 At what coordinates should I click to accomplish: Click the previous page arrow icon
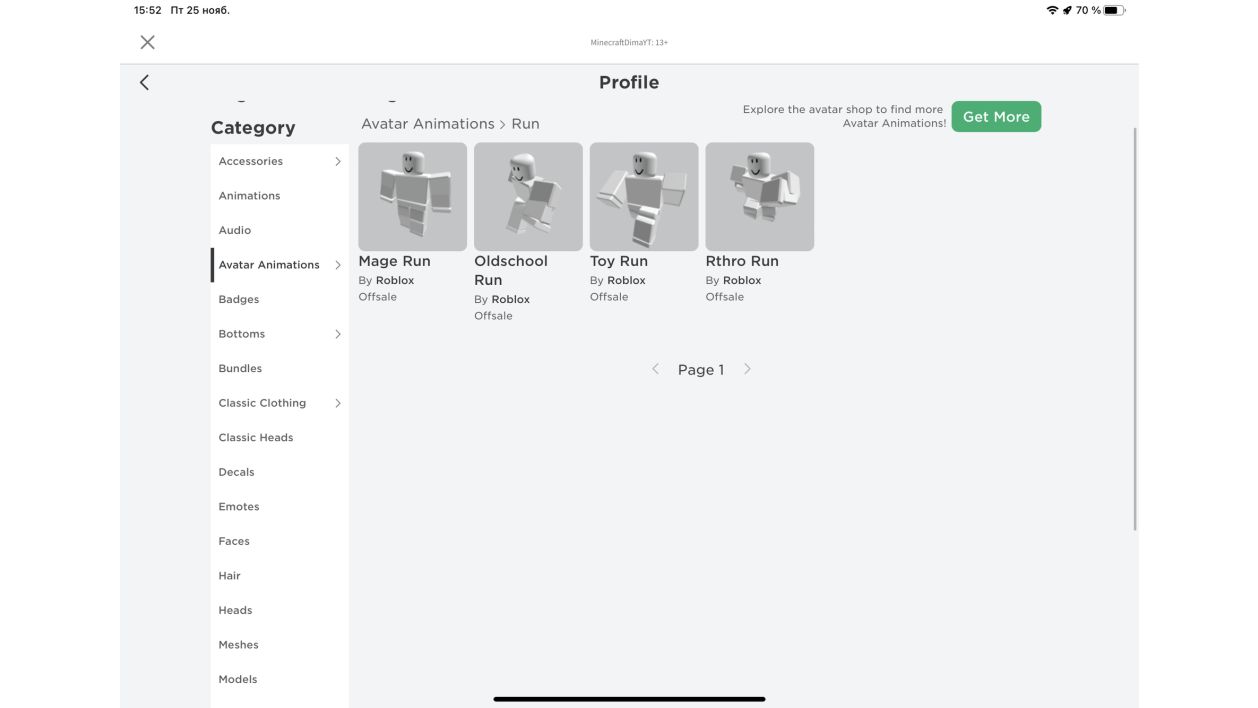click(655, 369)
